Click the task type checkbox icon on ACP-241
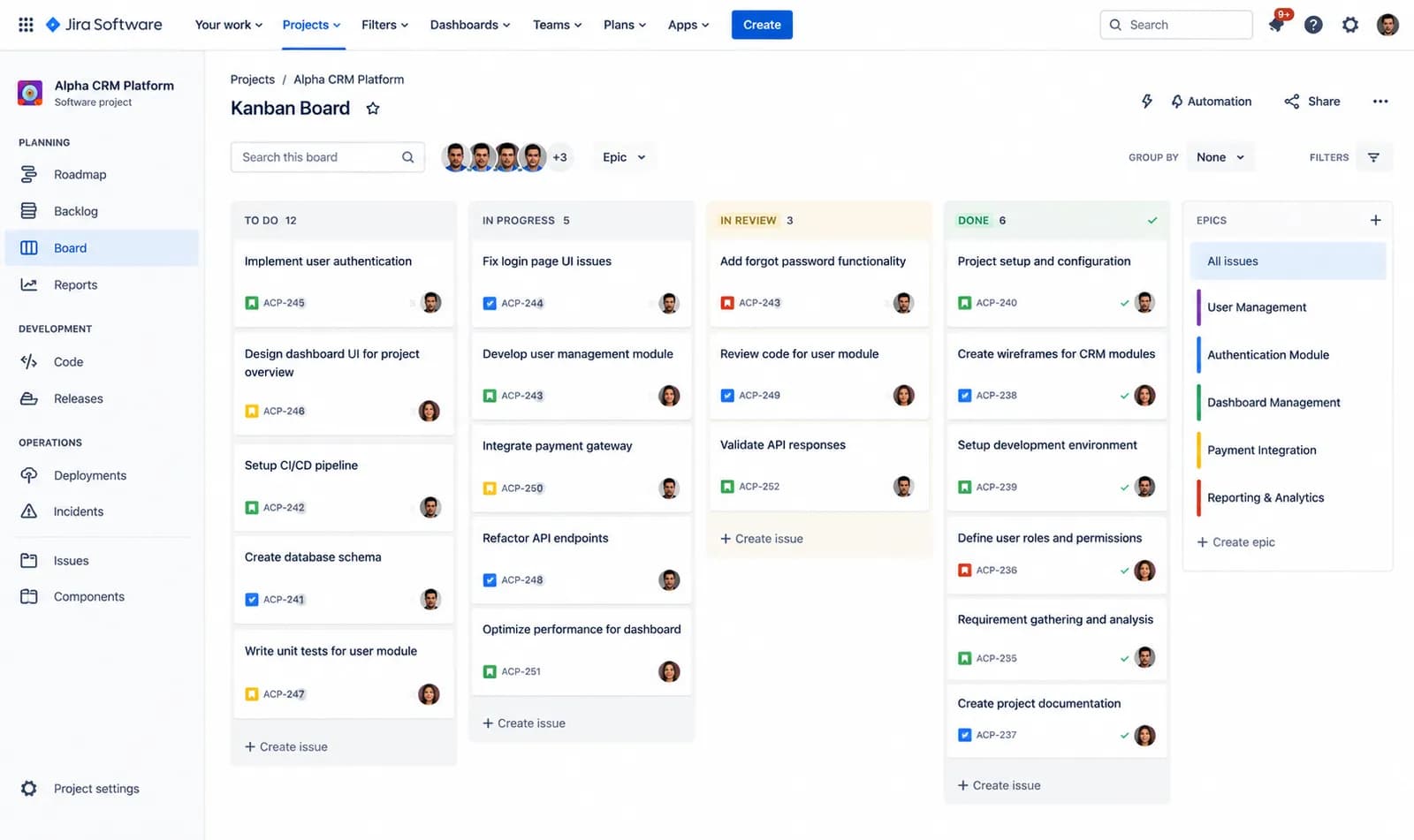 coord(252,600)
